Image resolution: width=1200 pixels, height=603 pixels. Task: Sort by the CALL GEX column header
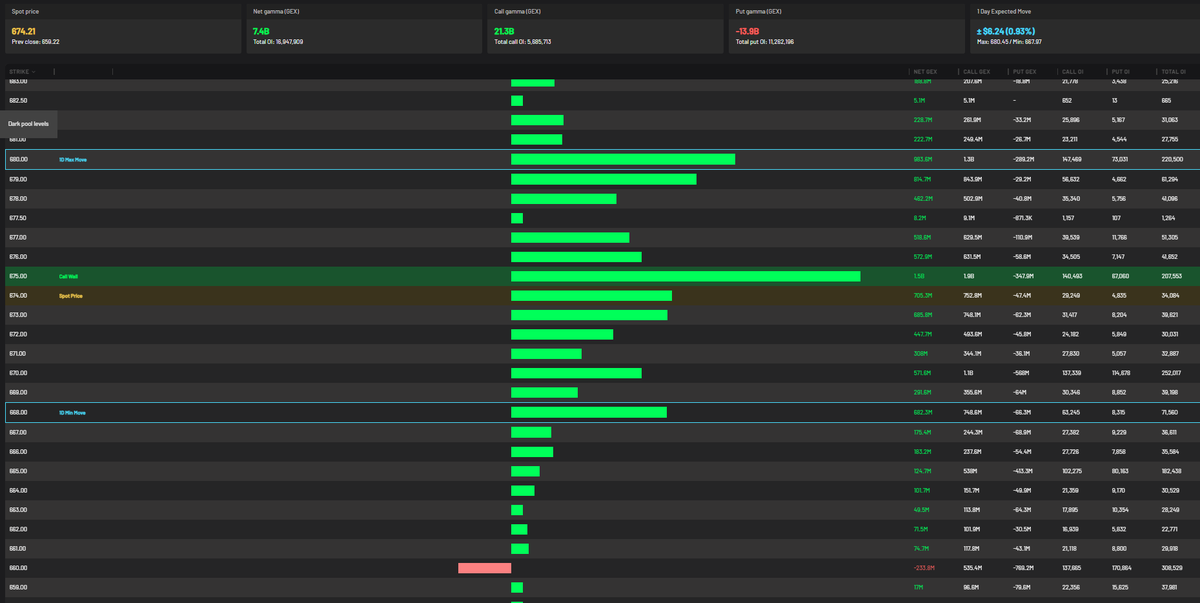[x=974, y=72]
